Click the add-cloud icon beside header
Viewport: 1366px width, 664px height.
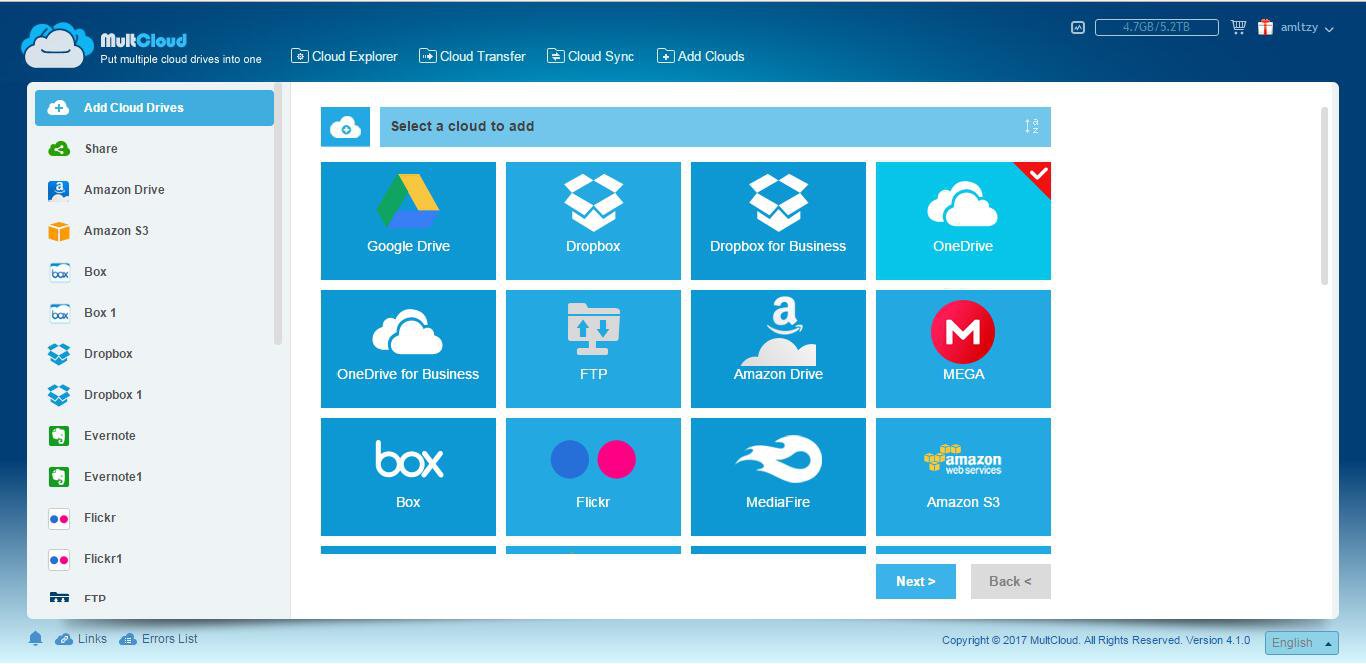point(345,127)
